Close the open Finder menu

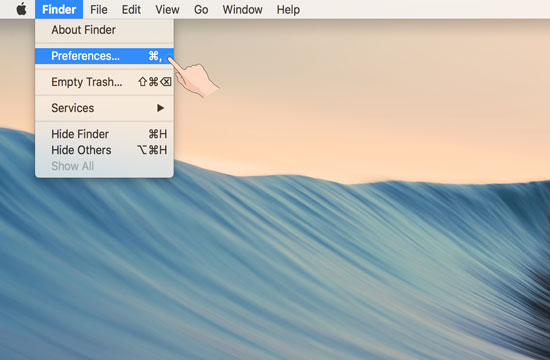point(59,9)
